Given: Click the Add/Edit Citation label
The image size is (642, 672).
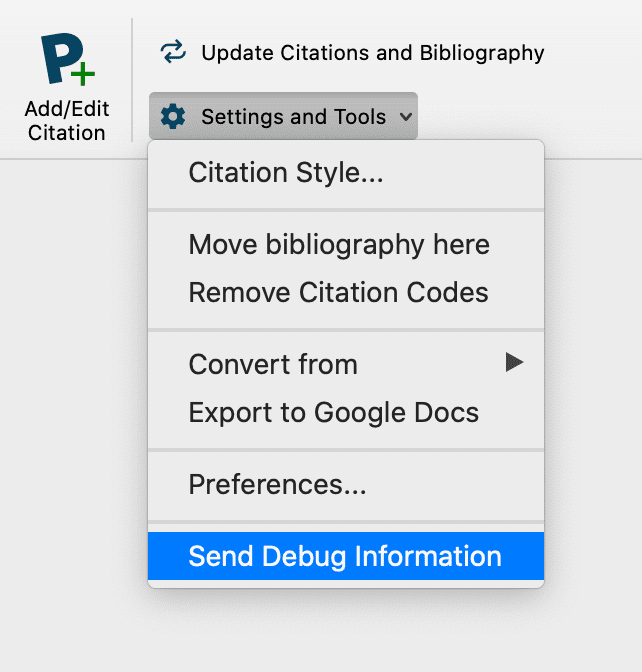Looking at the screenshot, I should (x=66, y=121).
